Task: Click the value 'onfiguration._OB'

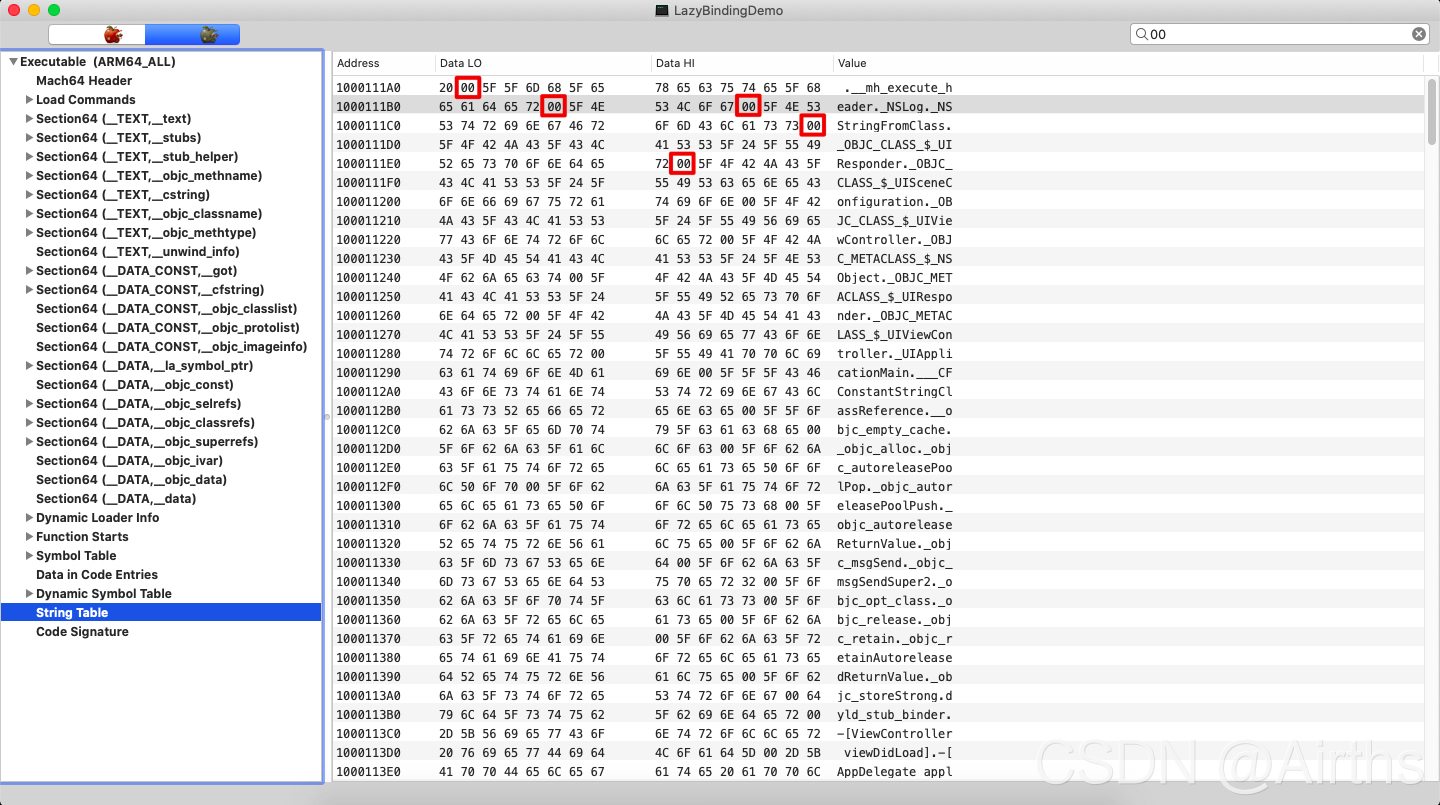Action: click(894, 202)
